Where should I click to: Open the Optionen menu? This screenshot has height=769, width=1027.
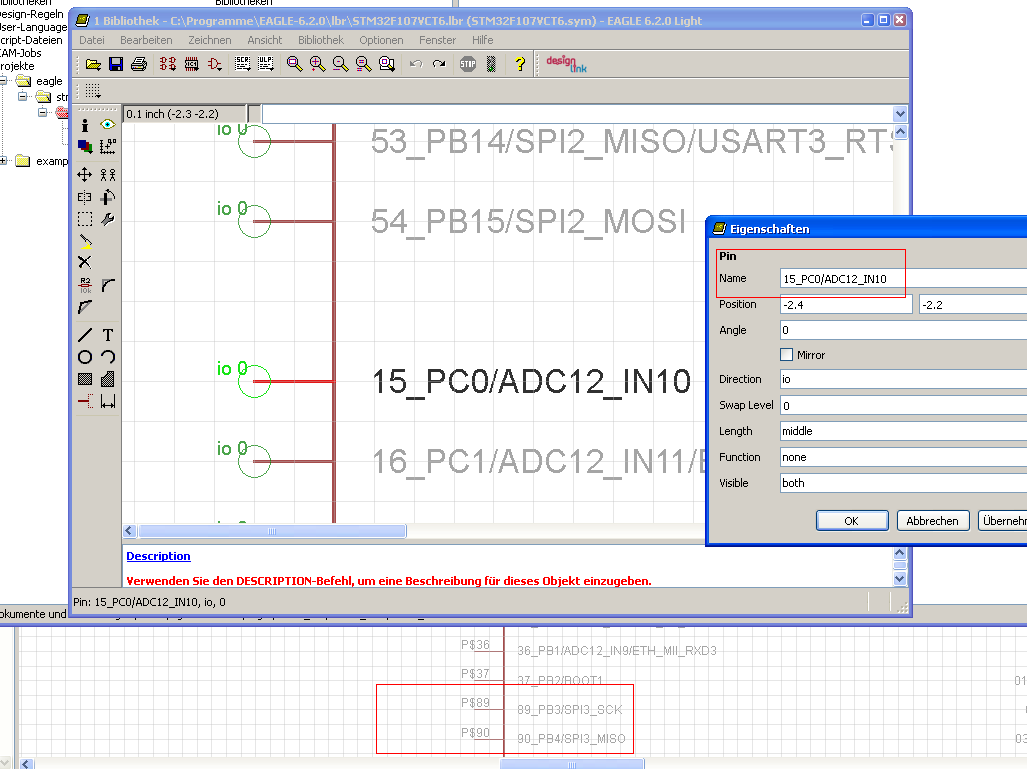coord(381,40)
